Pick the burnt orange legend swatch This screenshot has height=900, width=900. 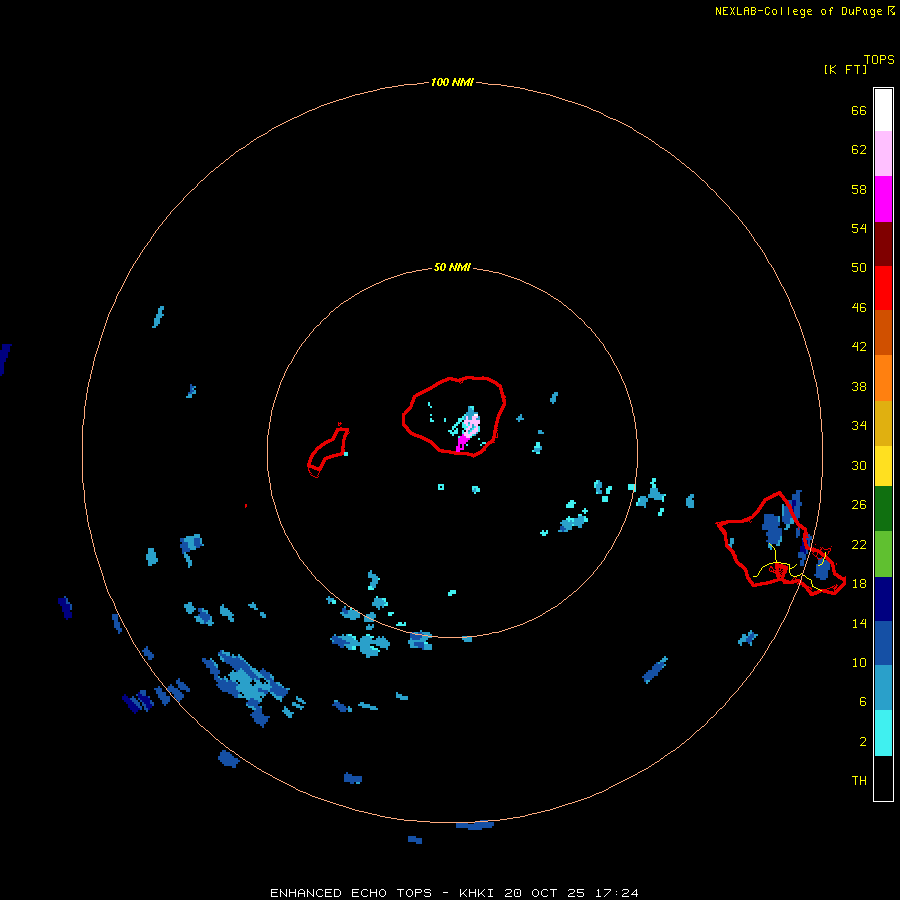pyautogui.click(x=883, y=333)
